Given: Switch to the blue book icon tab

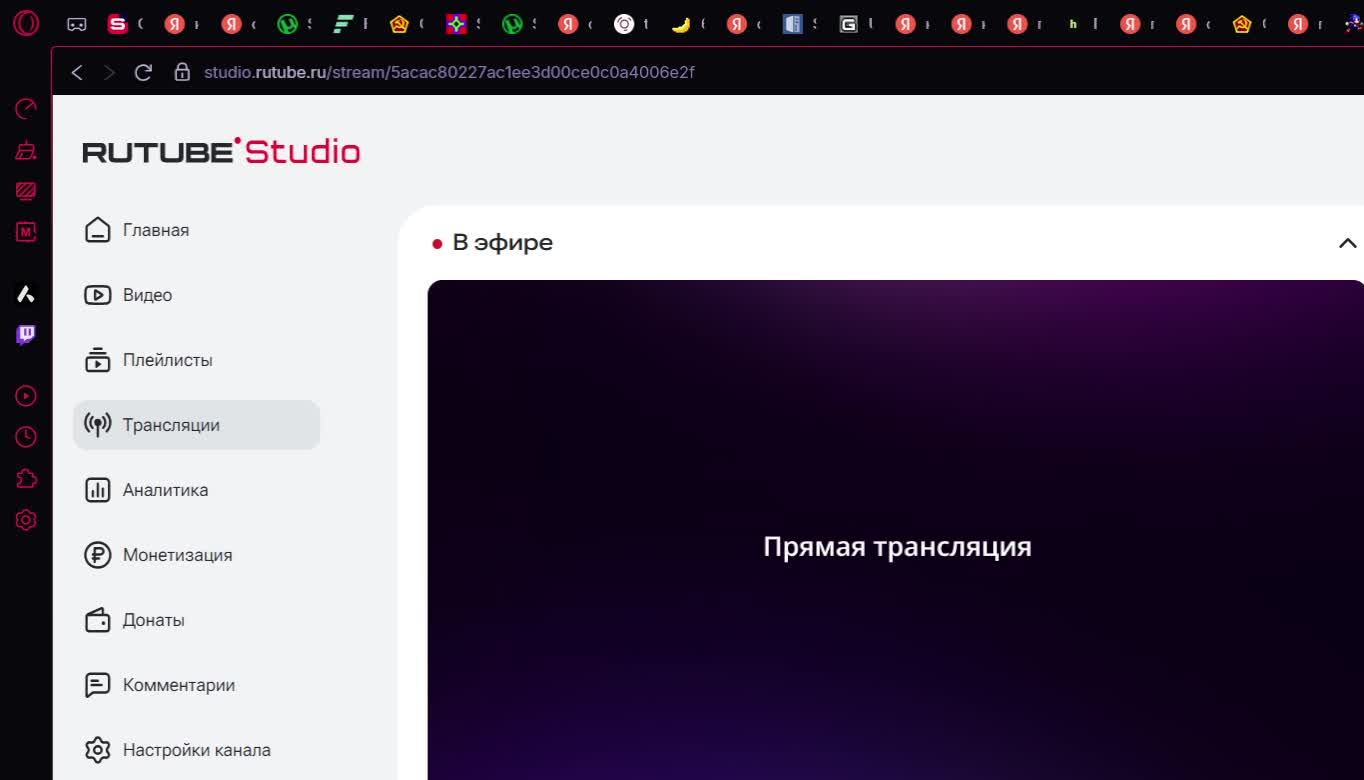Looking at the screenshot, I should (x=793, y=25).
